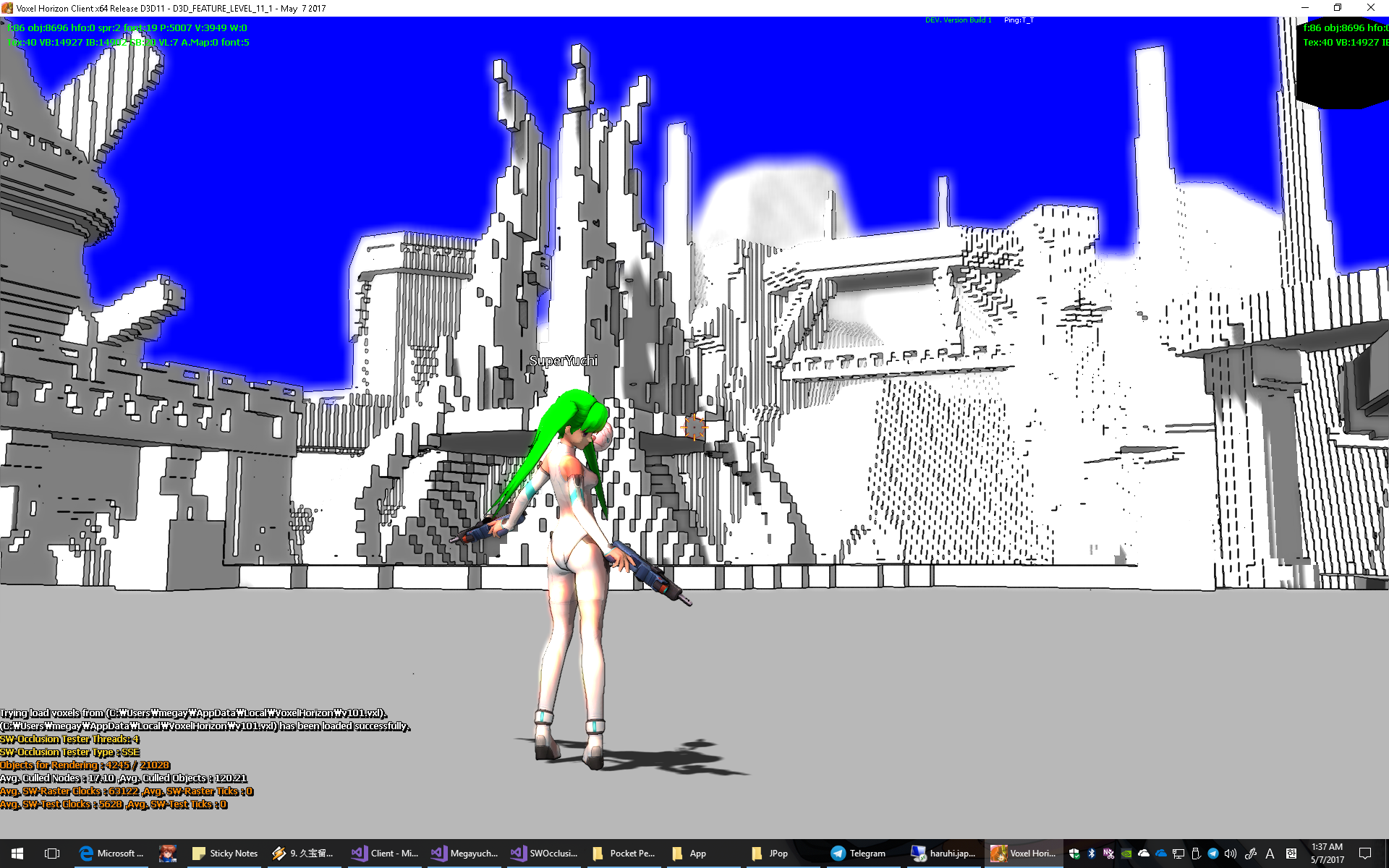1389x868 pixels.
Task: Click the clock showing 1:37 AM
Action: click(x=1327, y=854)
